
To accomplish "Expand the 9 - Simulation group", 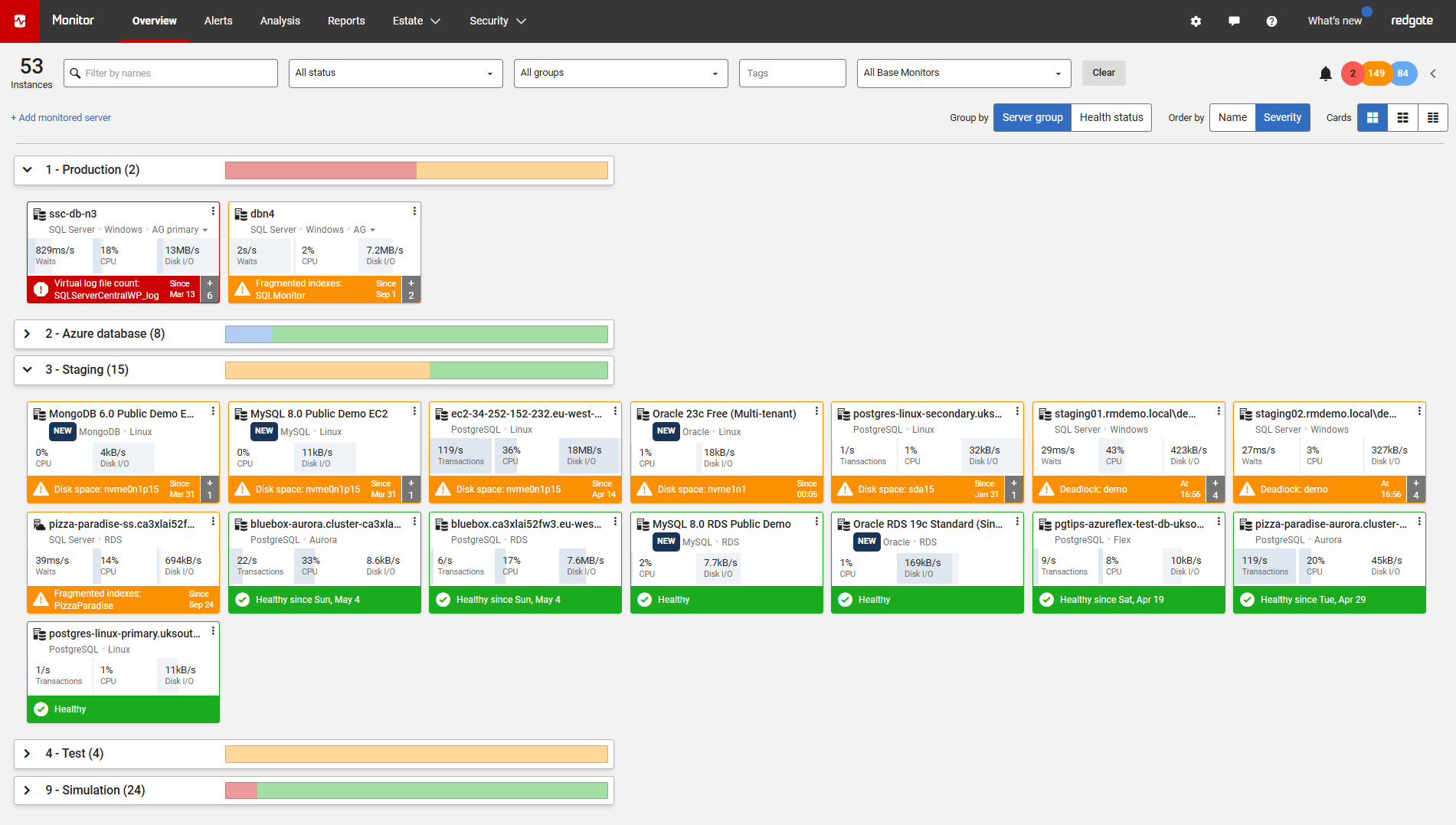I will click(x=28, y=791).
